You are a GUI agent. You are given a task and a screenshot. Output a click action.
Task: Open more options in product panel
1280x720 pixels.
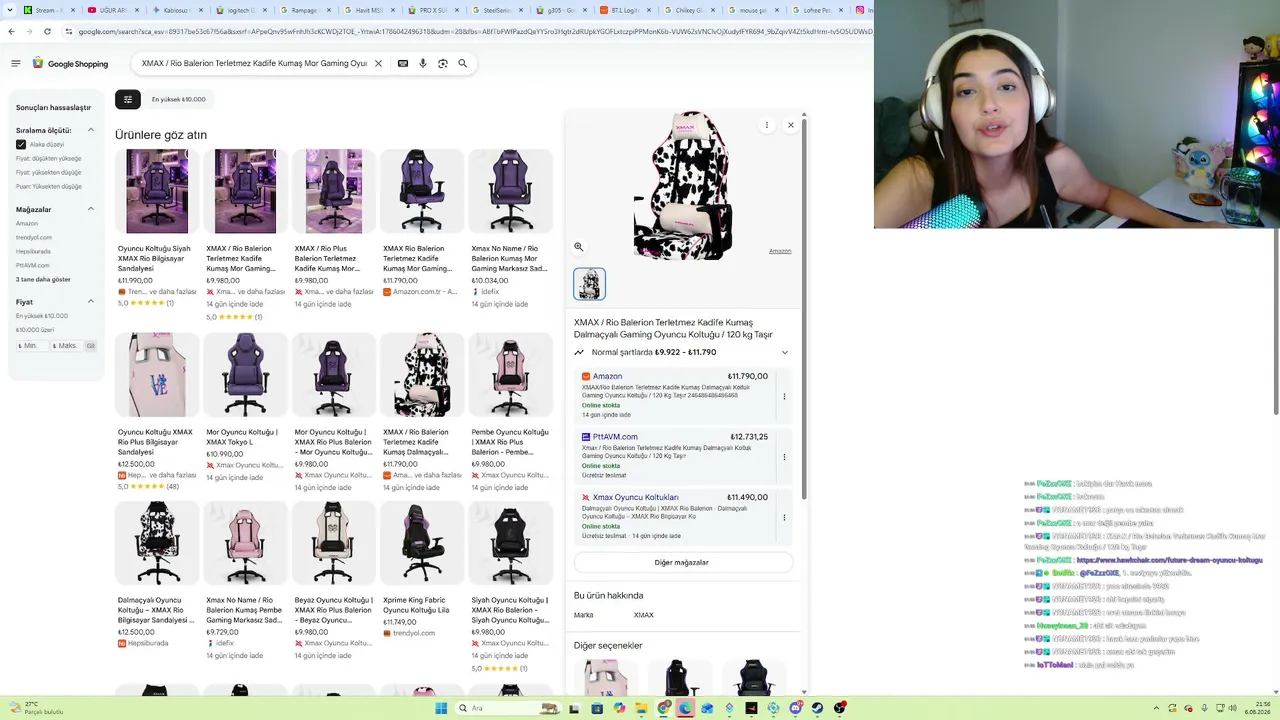tap(767, 125)
